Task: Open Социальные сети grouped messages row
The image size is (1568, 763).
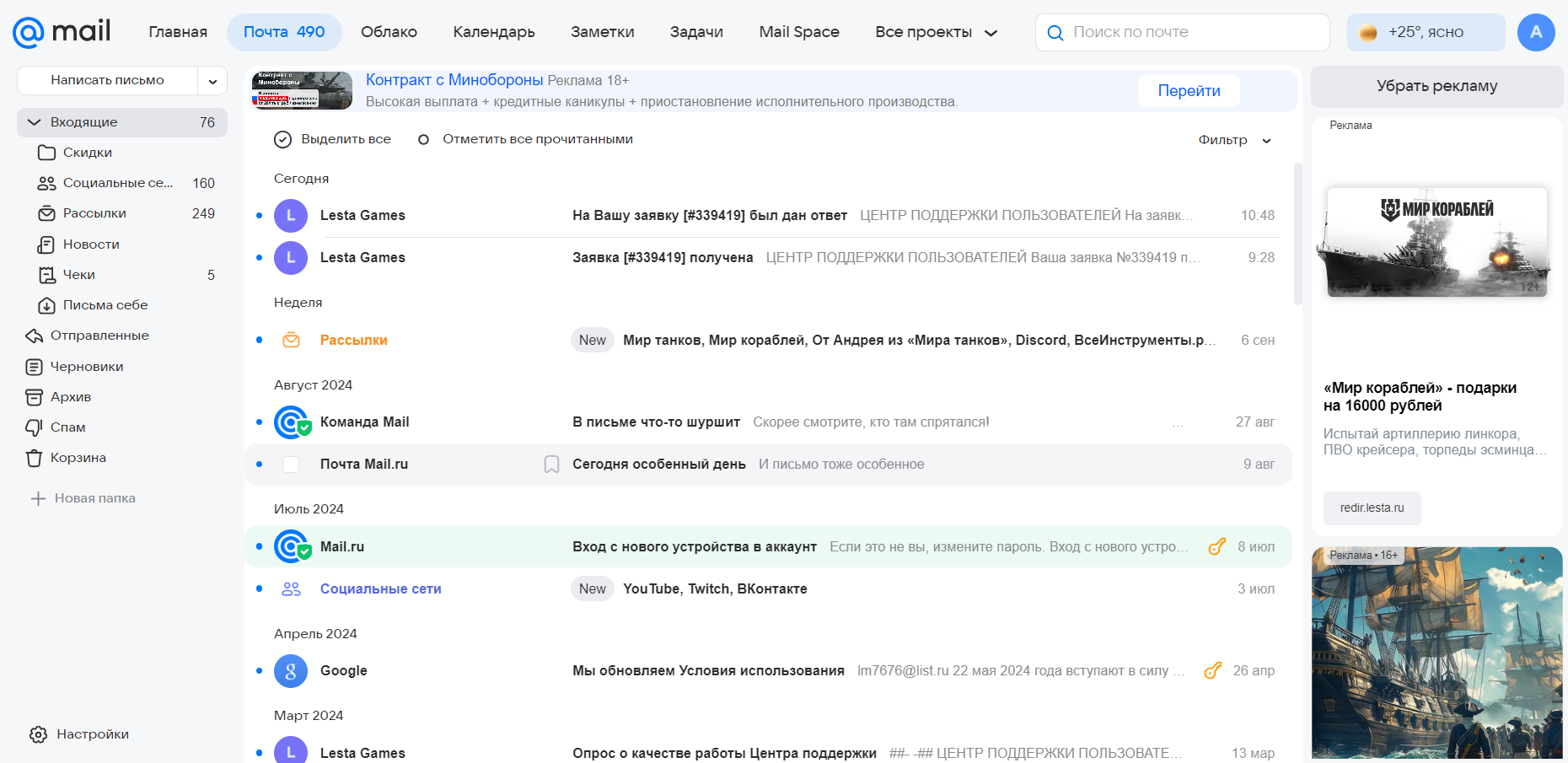Action: [768, 588]
